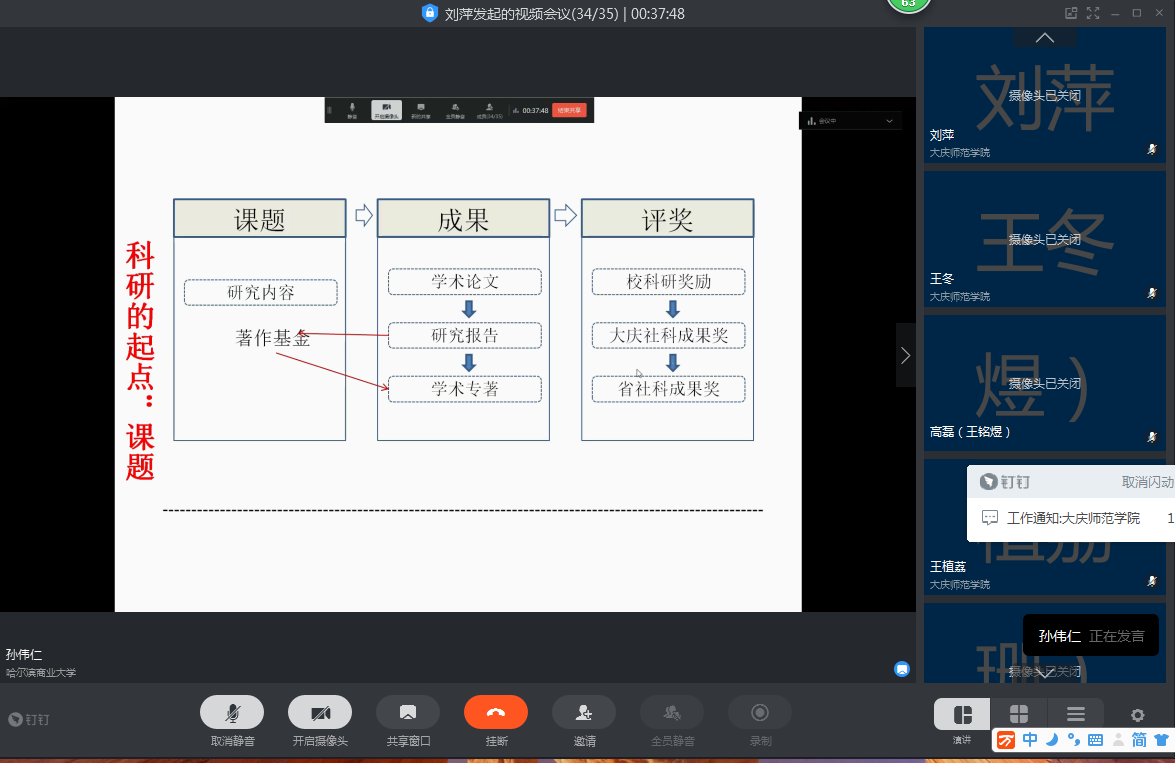The width and height of the screenshot is (1175, 763).
Task: Expand the 会议中 status dropdown
Action: (889, 121)
